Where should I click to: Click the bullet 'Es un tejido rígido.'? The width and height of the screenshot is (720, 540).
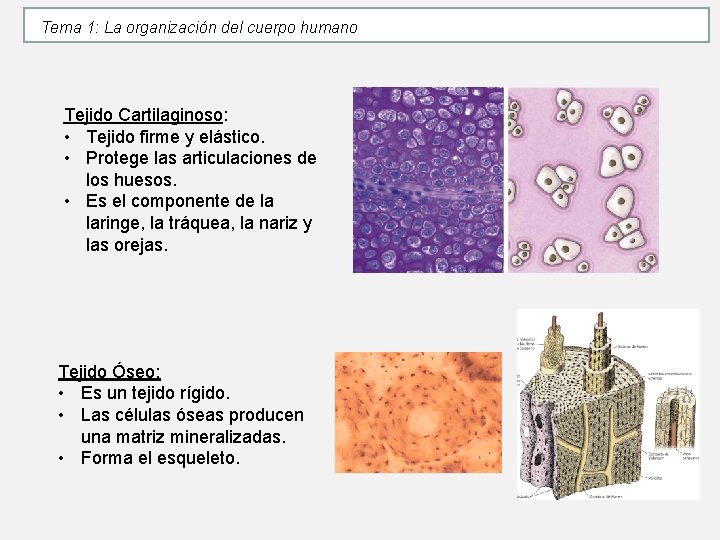[x=155, y=393]
